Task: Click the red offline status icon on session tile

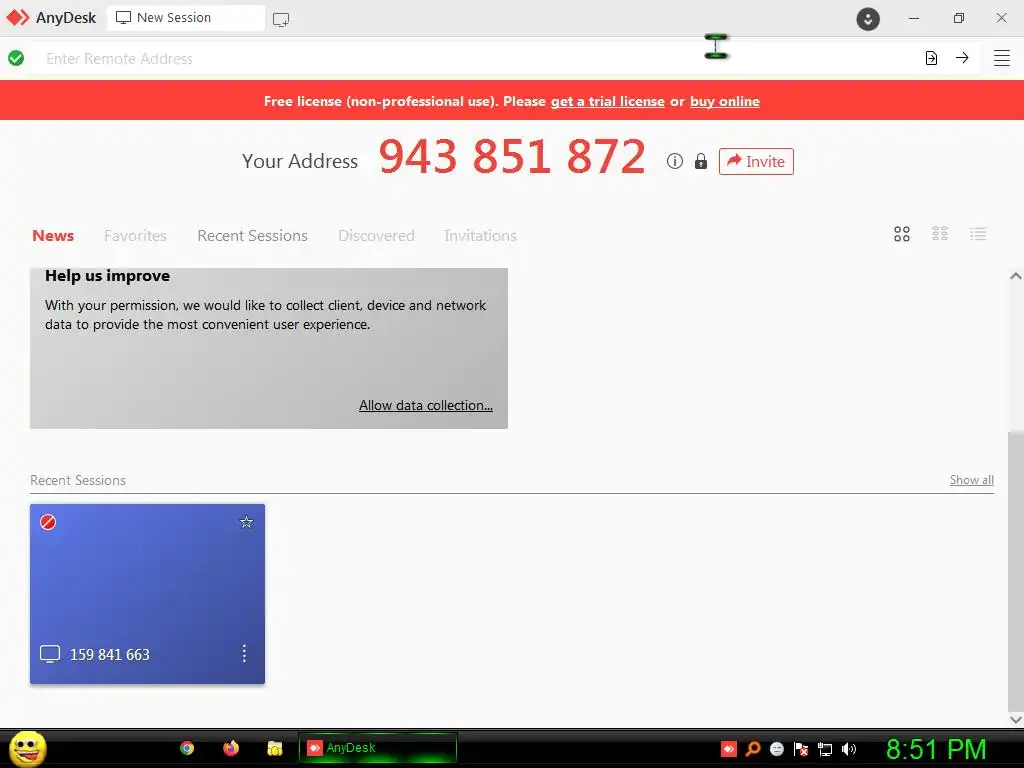Action: (48, 522)
